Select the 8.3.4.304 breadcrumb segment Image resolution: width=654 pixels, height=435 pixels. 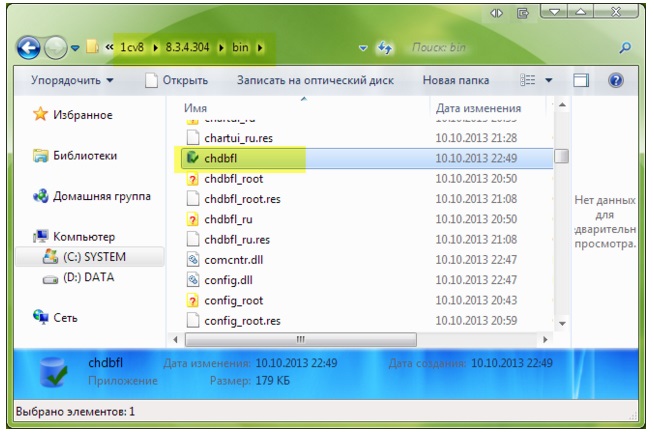coord(187,47)
